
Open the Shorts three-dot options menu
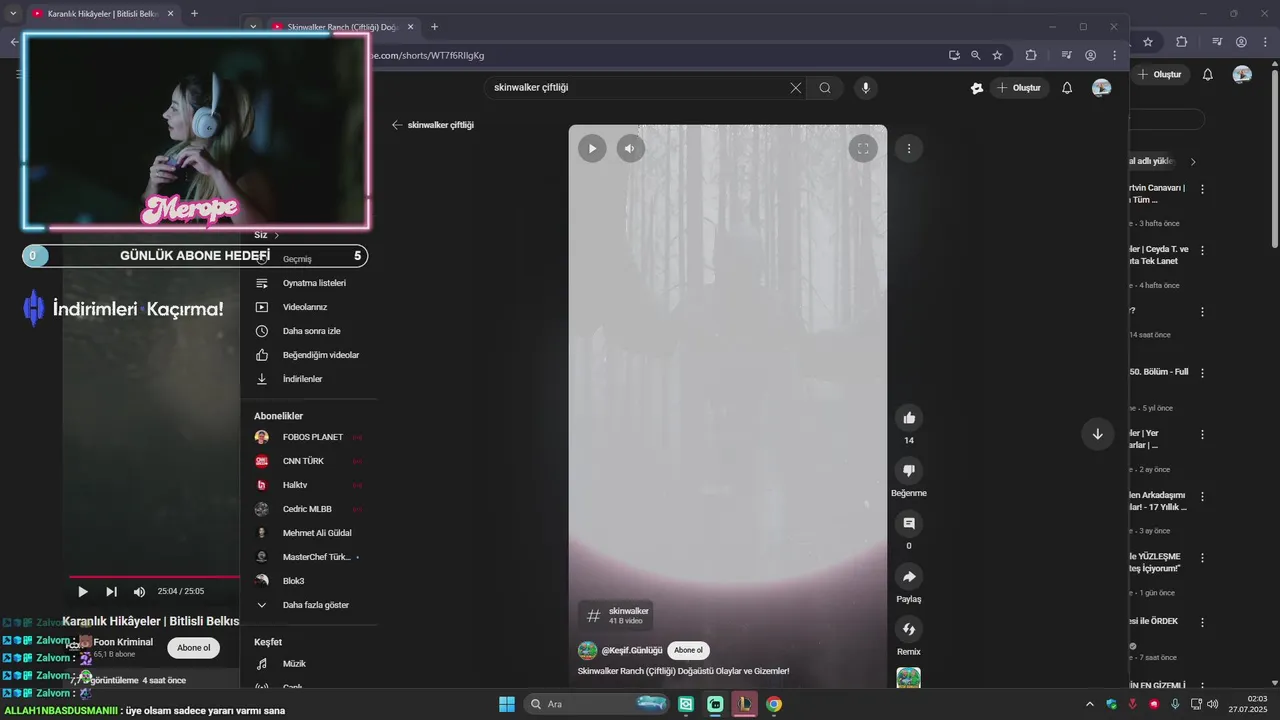click(909, 148)
